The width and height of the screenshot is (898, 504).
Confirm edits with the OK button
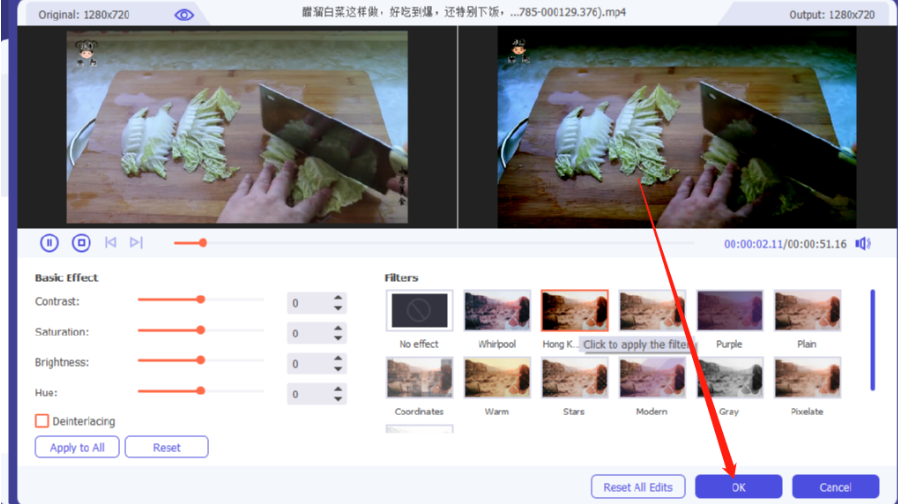(738, 487)
